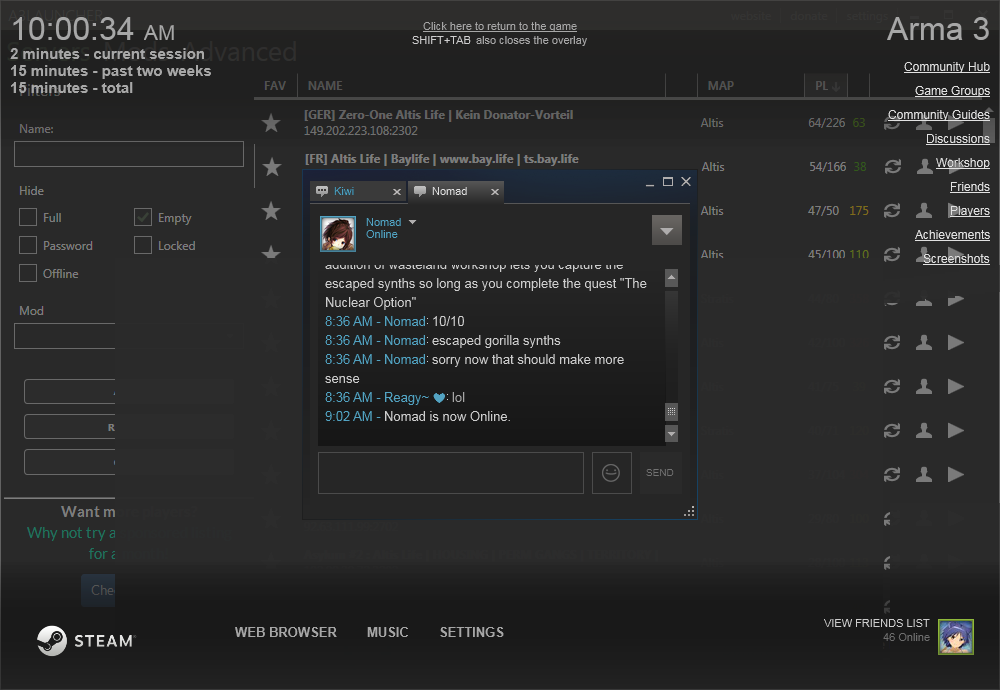
Task: Click the 64/226 player count
Action: tap(827, 122)
